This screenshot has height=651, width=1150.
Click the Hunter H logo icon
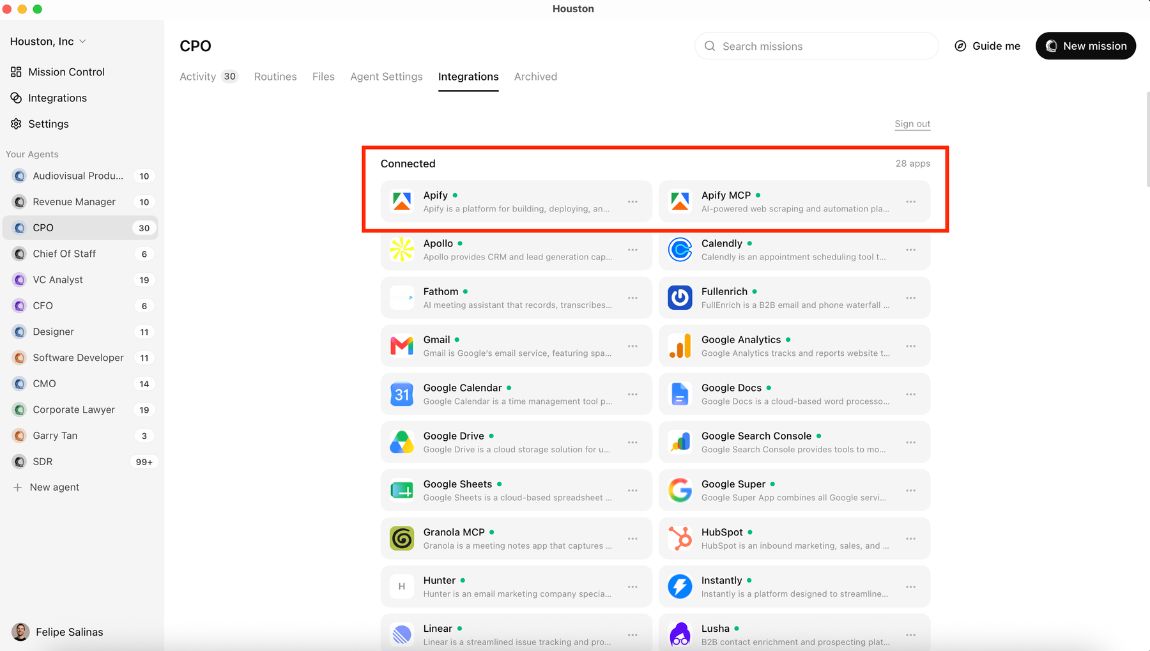point(402,586)
